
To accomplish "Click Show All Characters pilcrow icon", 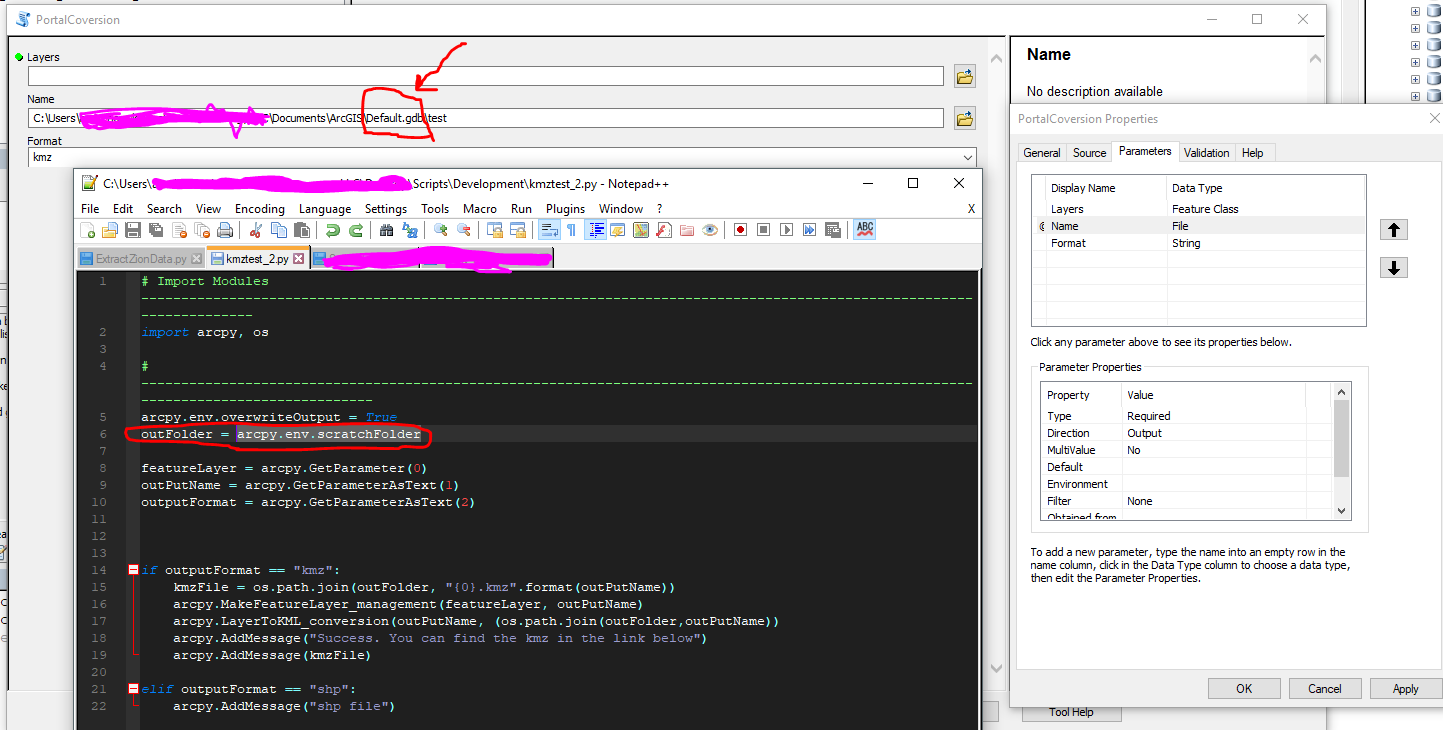I will (x=571, y=230).
